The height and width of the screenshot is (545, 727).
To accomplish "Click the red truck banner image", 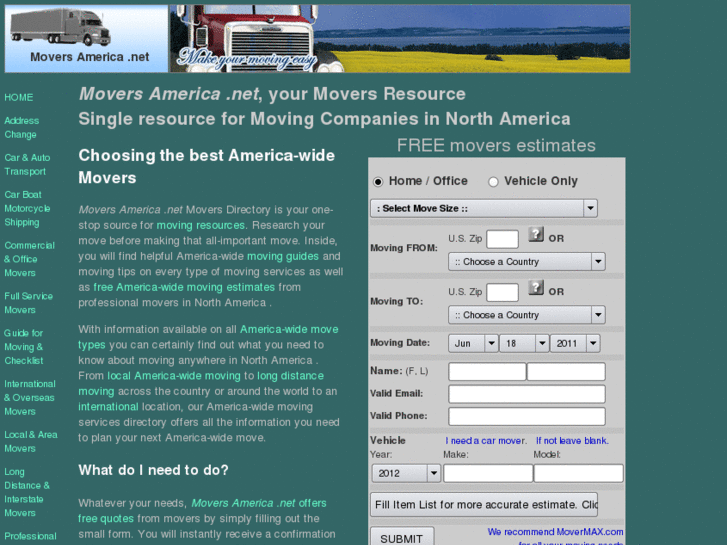I will (400, 38).
